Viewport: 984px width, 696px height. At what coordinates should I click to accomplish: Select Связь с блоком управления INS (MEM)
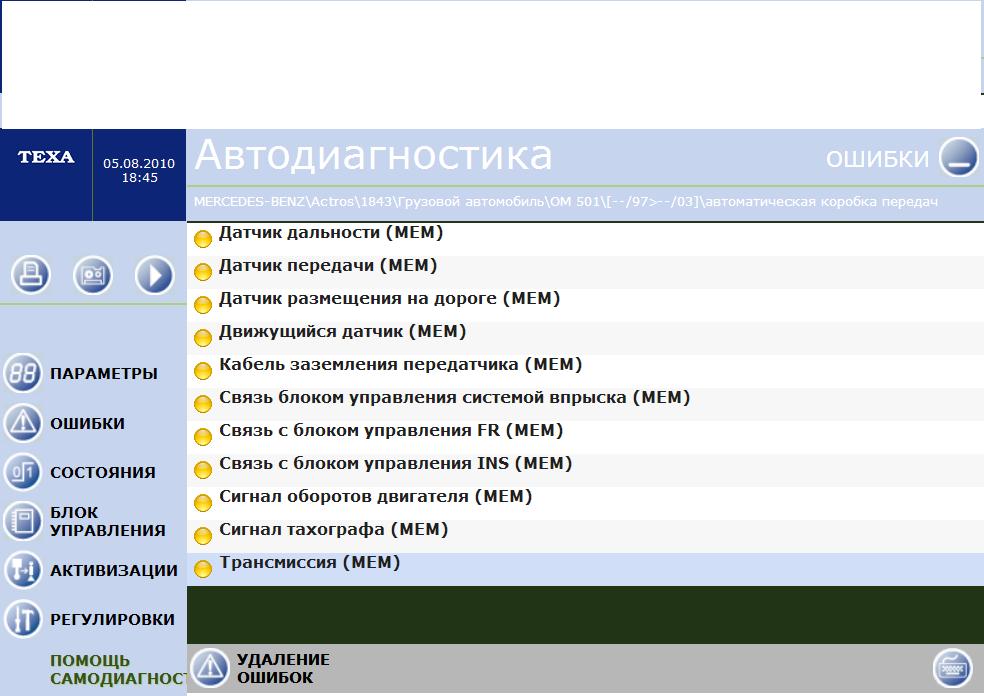coord(585,470)
